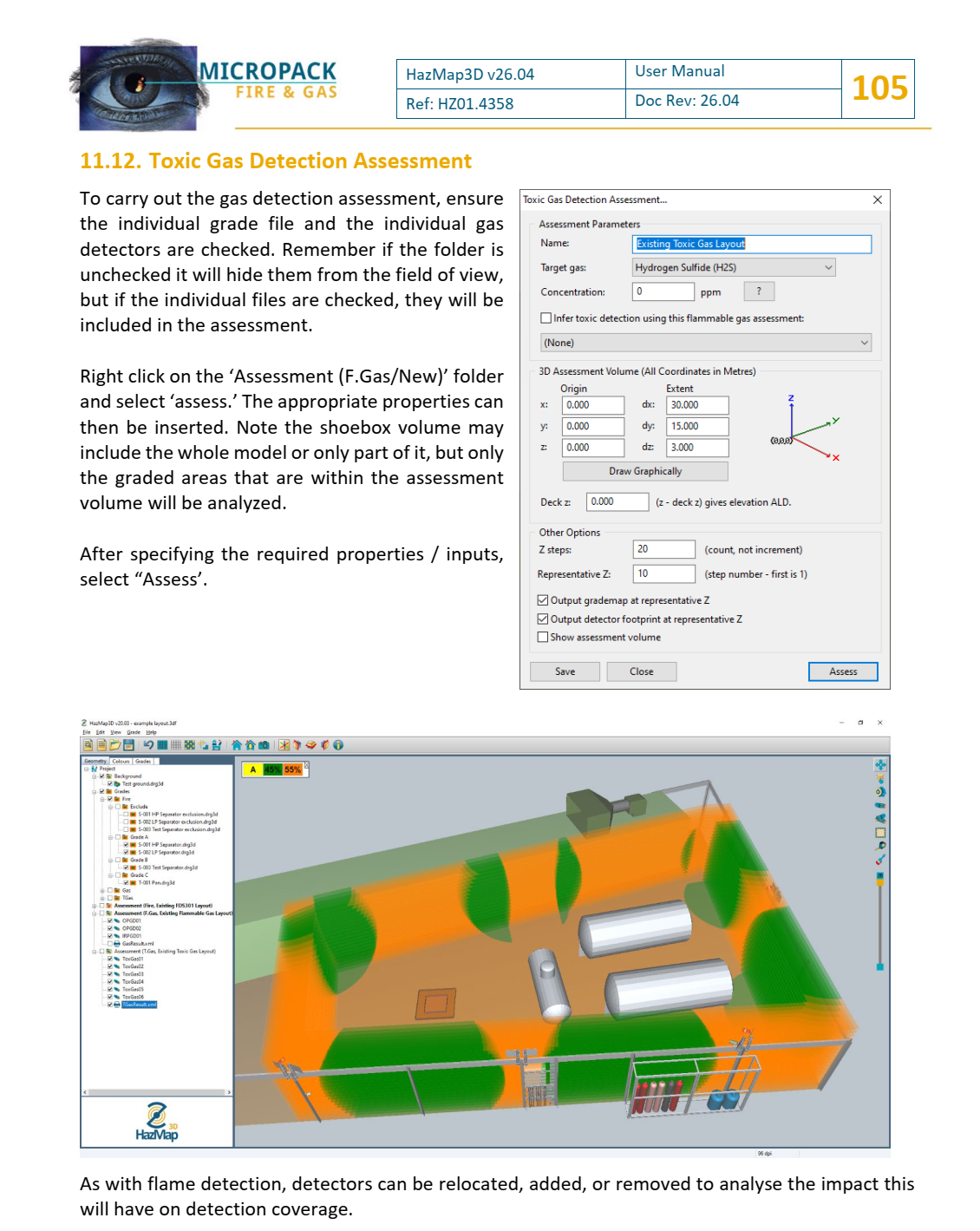Screen dimensions: 980x1231
Task: Select the person-with-grid icon in toolbar
Action: tap(217, 745)
